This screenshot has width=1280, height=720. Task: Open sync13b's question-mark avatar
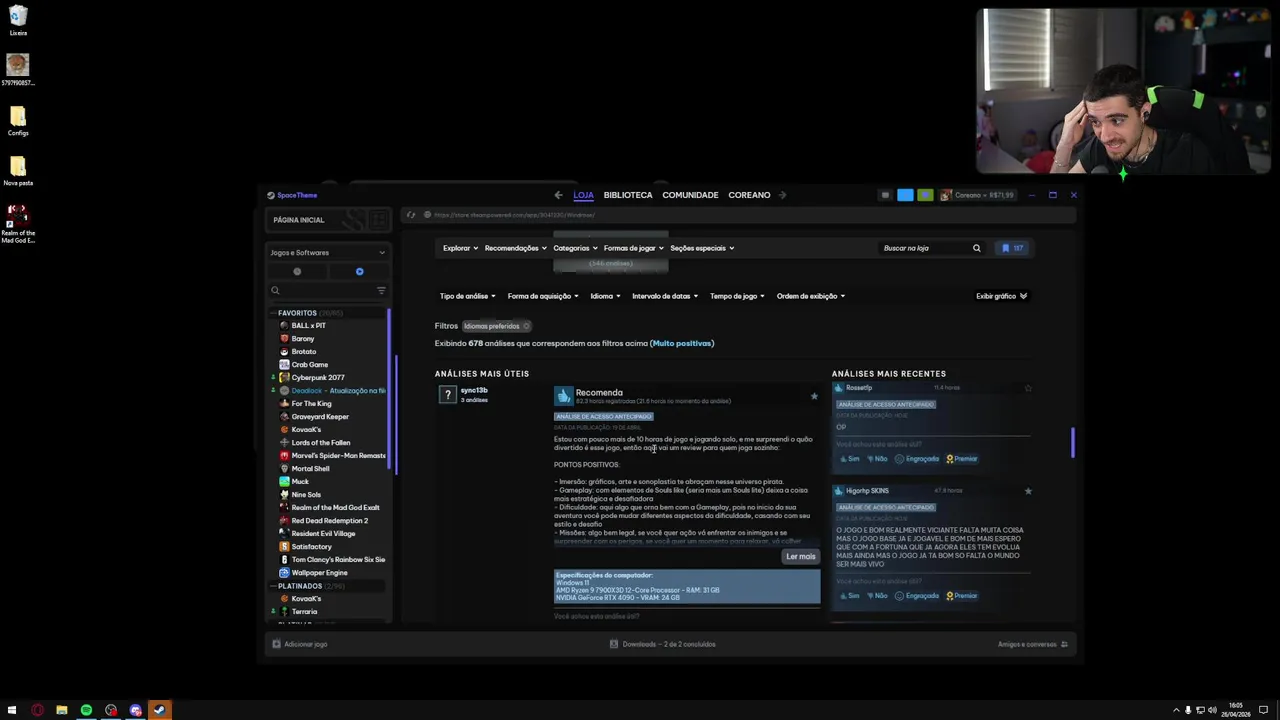click(447, 395)
